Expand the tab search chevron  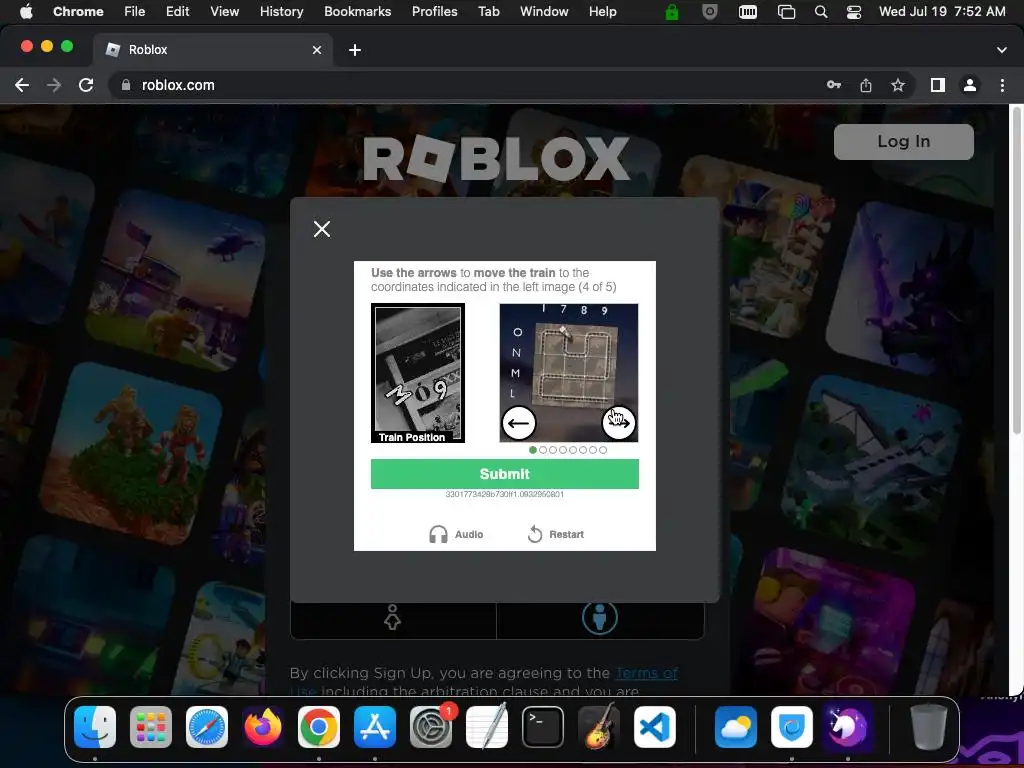[x=1002, y=50]
